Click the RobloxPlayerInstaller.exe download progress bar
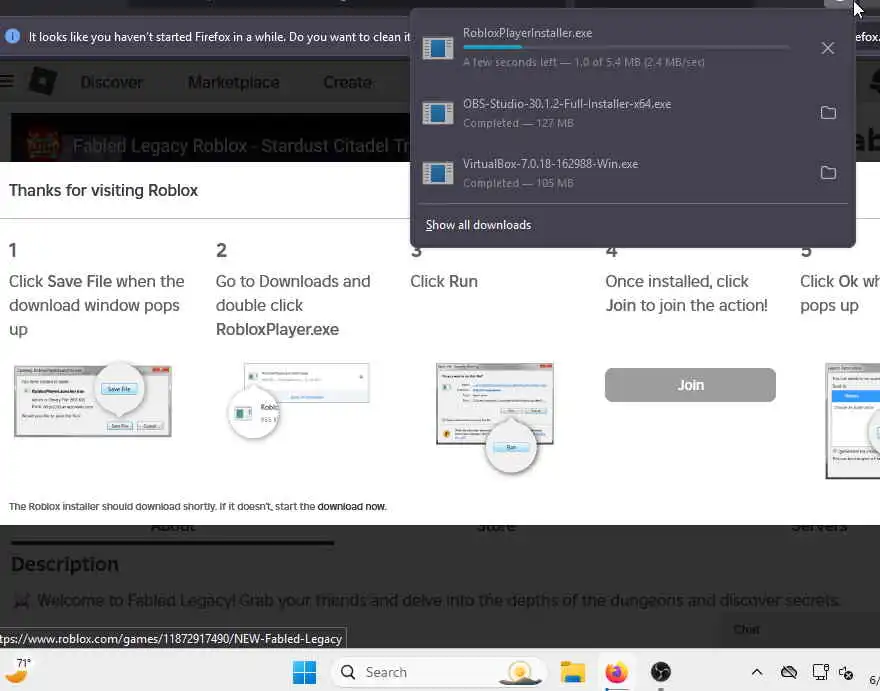 click(625, 47)
